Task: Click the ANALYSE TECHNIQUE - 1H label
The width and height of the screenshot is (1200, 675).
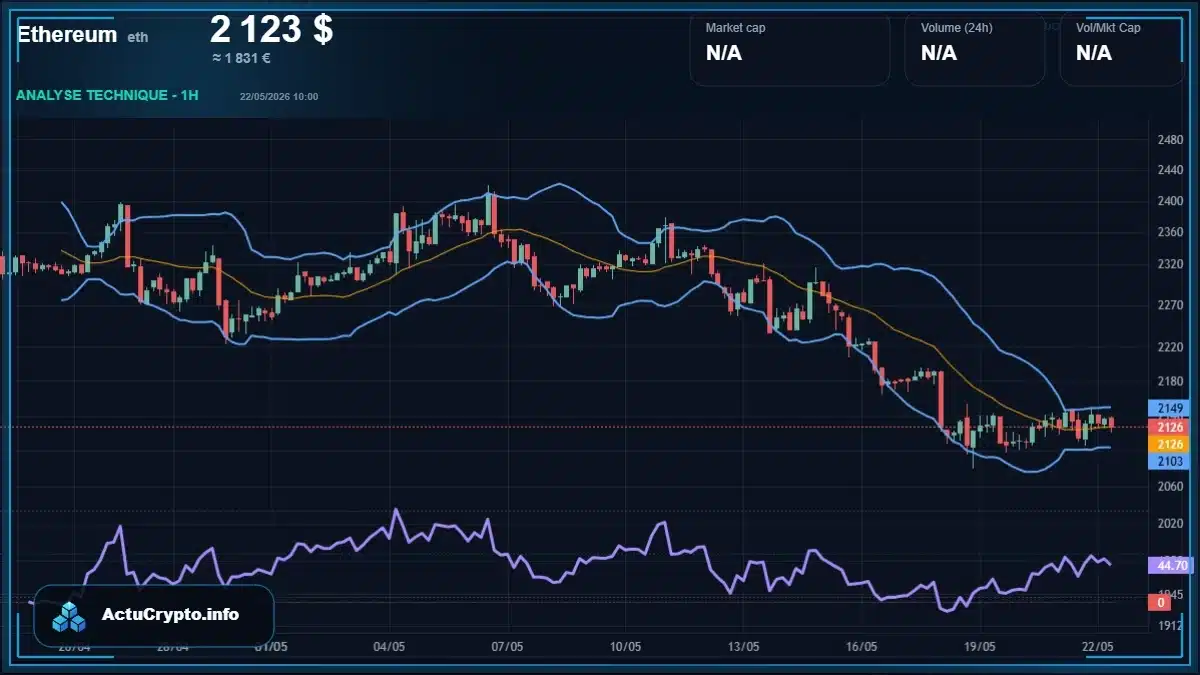Action: click(107, 95)
